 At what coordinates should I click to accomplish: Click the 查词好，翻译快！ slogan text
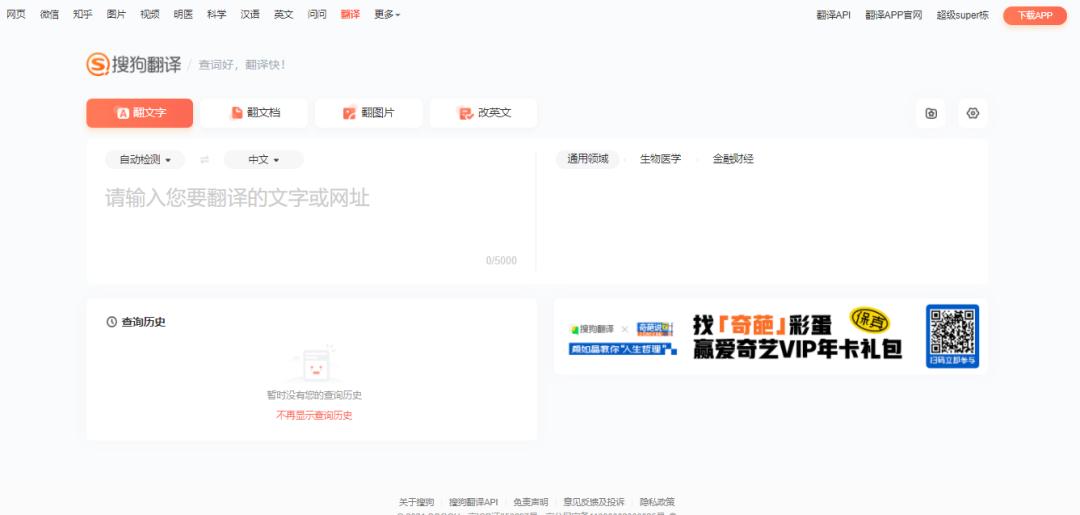point(242,65)
